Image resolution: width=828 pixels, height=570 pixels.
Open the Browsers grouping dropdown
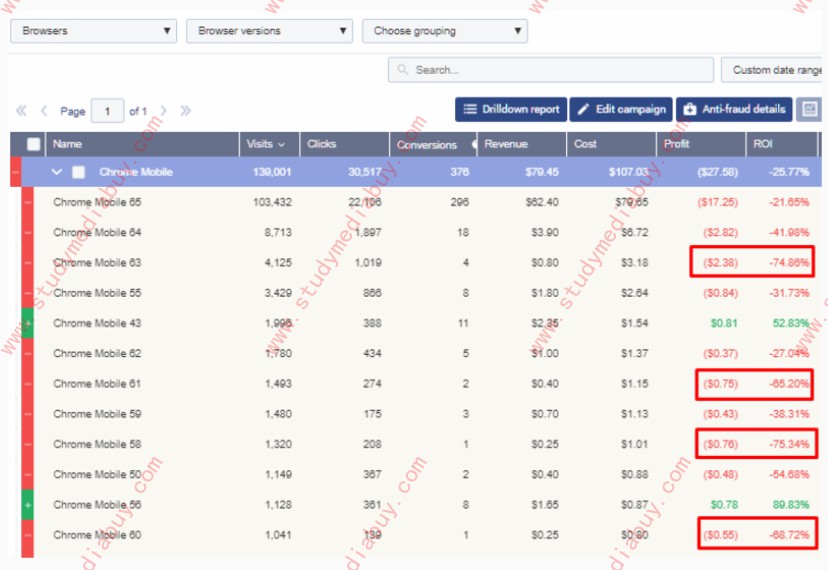pyautogui.click(x=93, y=31)
